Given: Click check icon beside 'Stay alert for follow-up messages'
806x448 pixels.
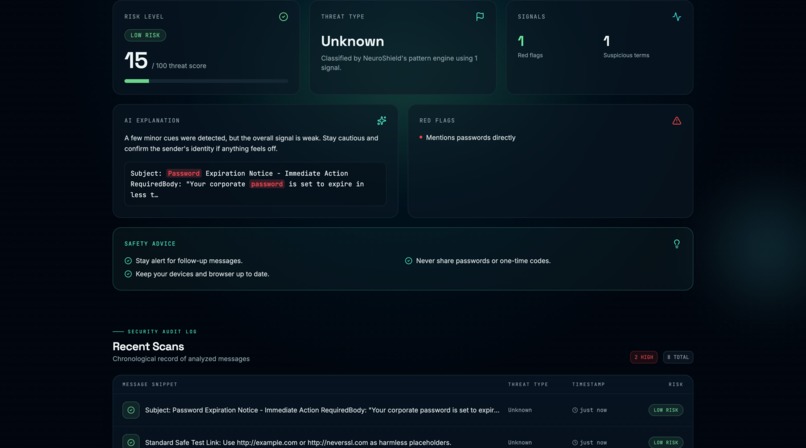Looking at the screenshot, I should [x=128, y=261].
